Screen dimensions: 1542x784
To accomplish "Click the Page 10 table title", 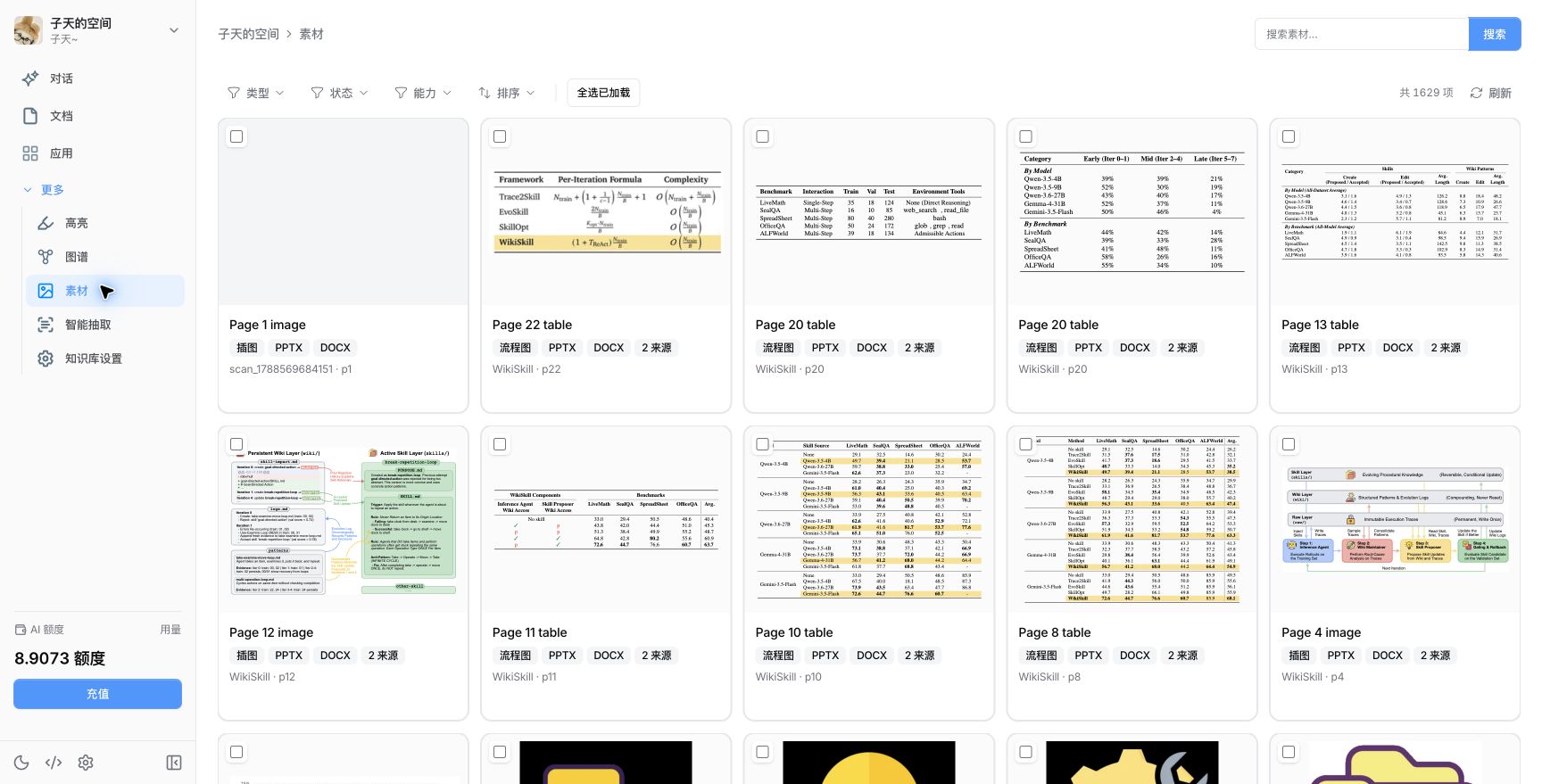I will click(x=794, y=632).
